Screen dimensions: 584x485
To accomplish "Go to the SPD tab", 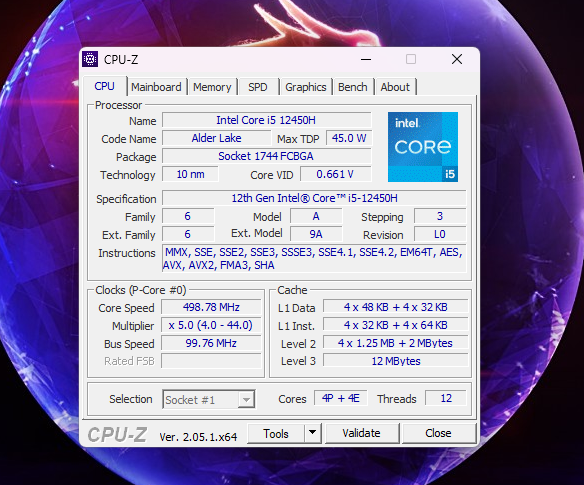I will [x=258, y=87].
